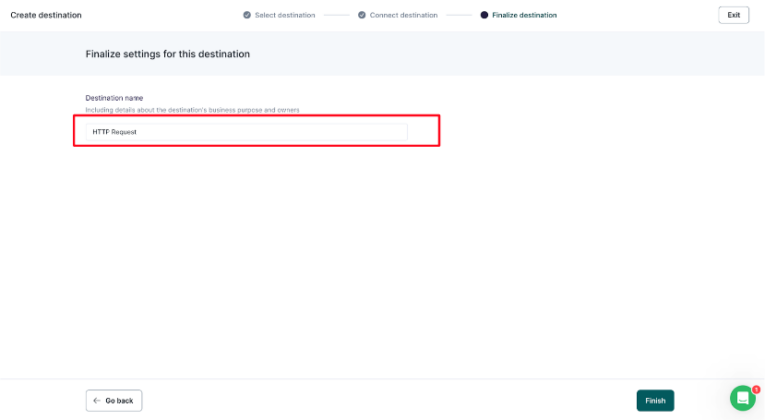Viewport: 765px width, 420px height.
Task: Jump to the Connect destination step
Action: tap(403, 15)
